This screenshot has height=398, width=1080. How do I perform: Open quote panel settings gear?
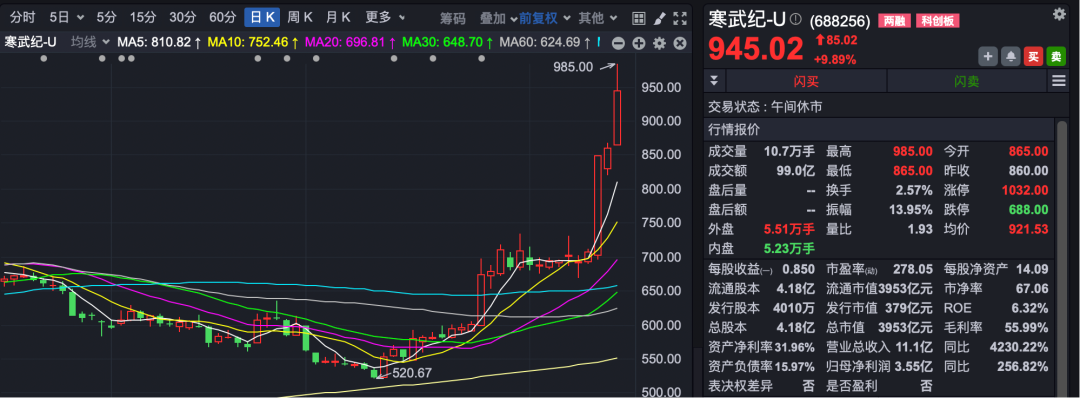pyautogui.click(x=1059, y=14)
